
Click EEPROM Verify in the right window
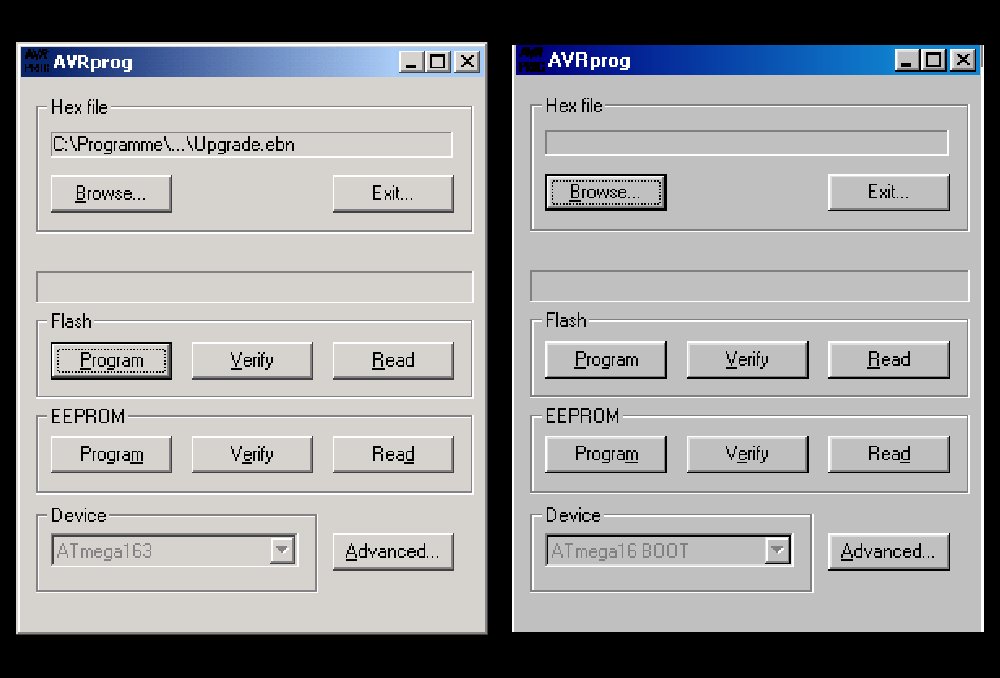point(747,454)
